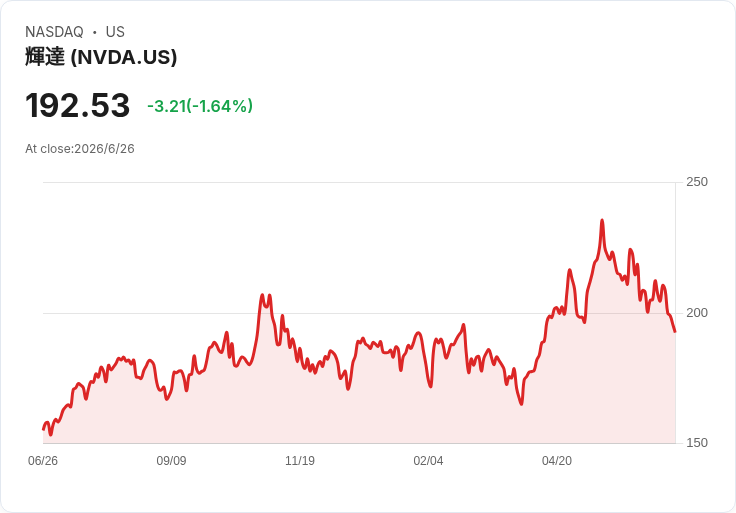Click the 200 horizontal gridline
Screen dimensions: 736x513
359,313
